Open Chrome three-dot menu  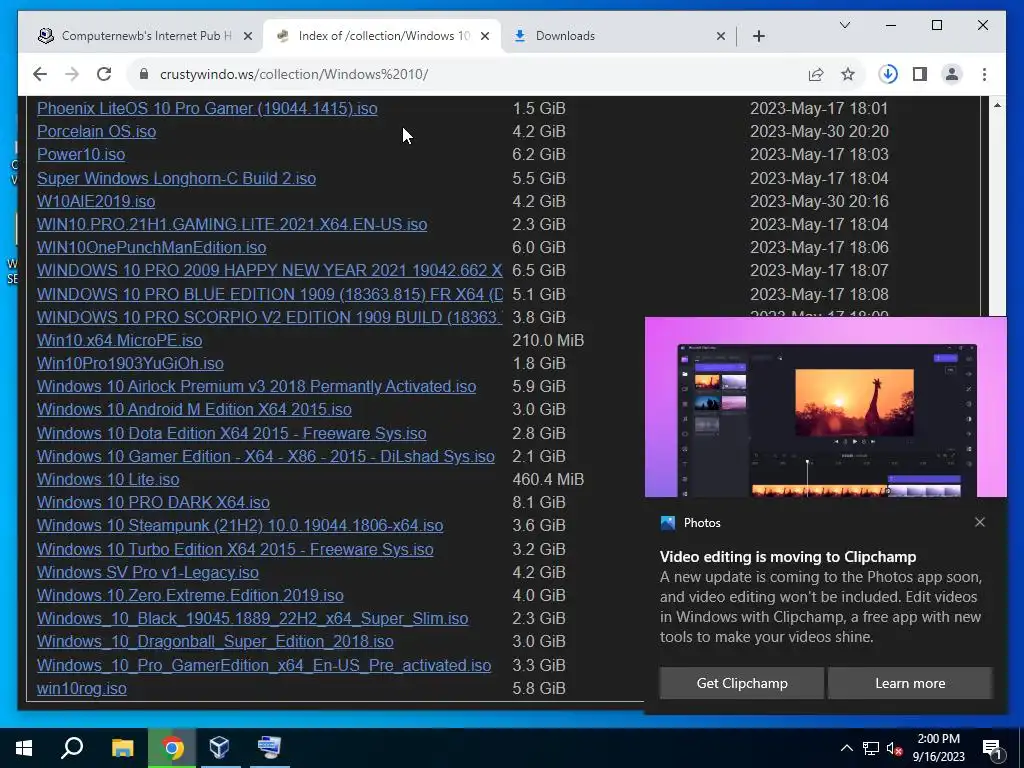pos(984,74)
